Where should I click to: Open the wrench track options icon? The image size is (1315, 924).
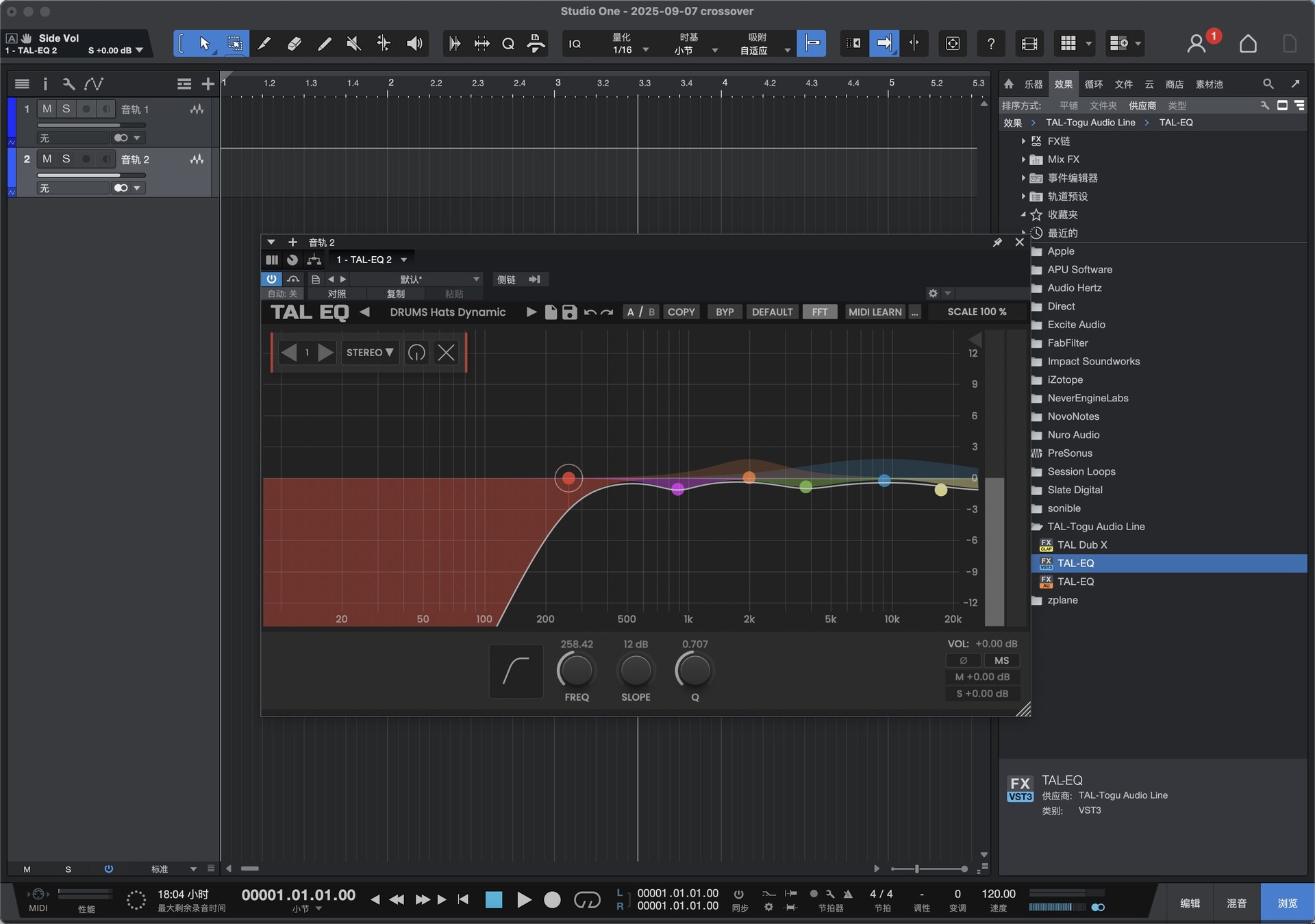coord(68,84)
